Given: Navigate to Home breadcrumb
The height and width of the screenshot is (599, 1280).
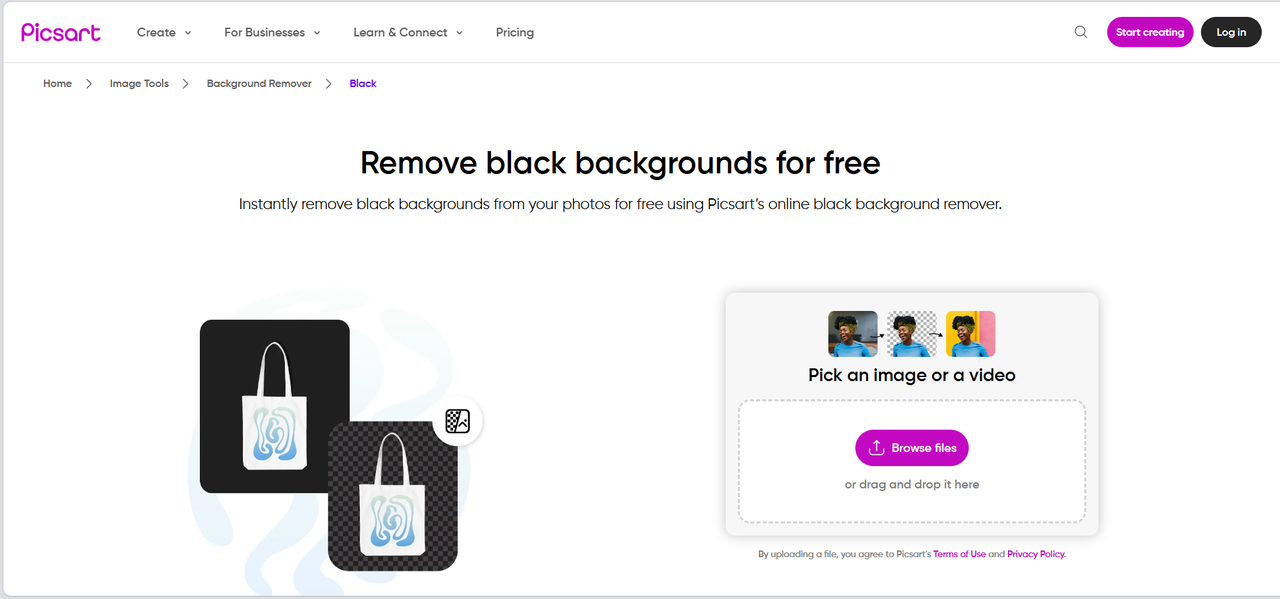Looking at the screenshot, I should pos(57,84).
